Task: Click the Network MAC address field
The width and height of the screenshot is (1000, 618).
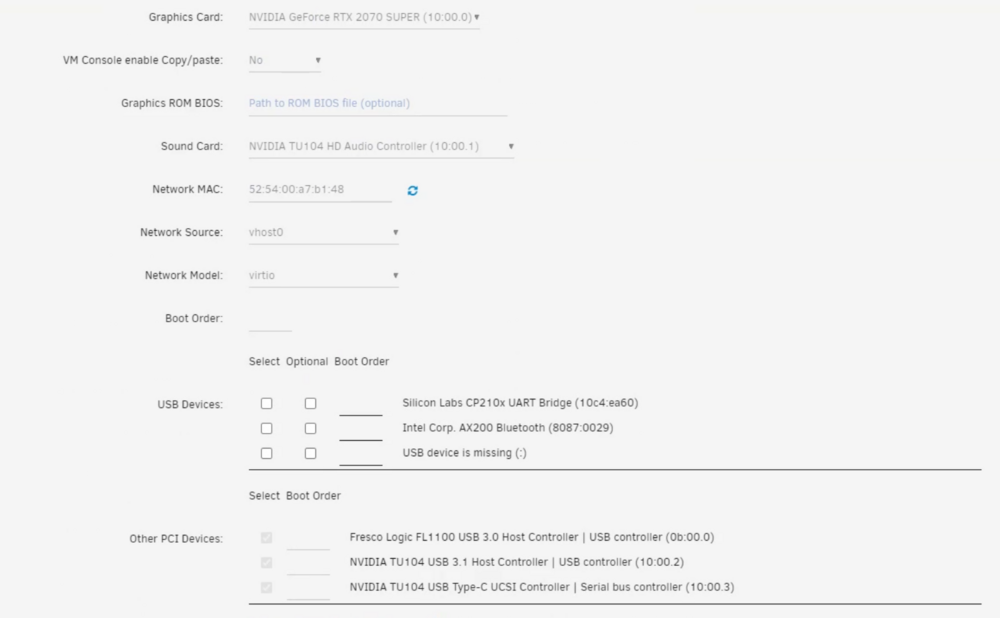Action: pos(320,189)
